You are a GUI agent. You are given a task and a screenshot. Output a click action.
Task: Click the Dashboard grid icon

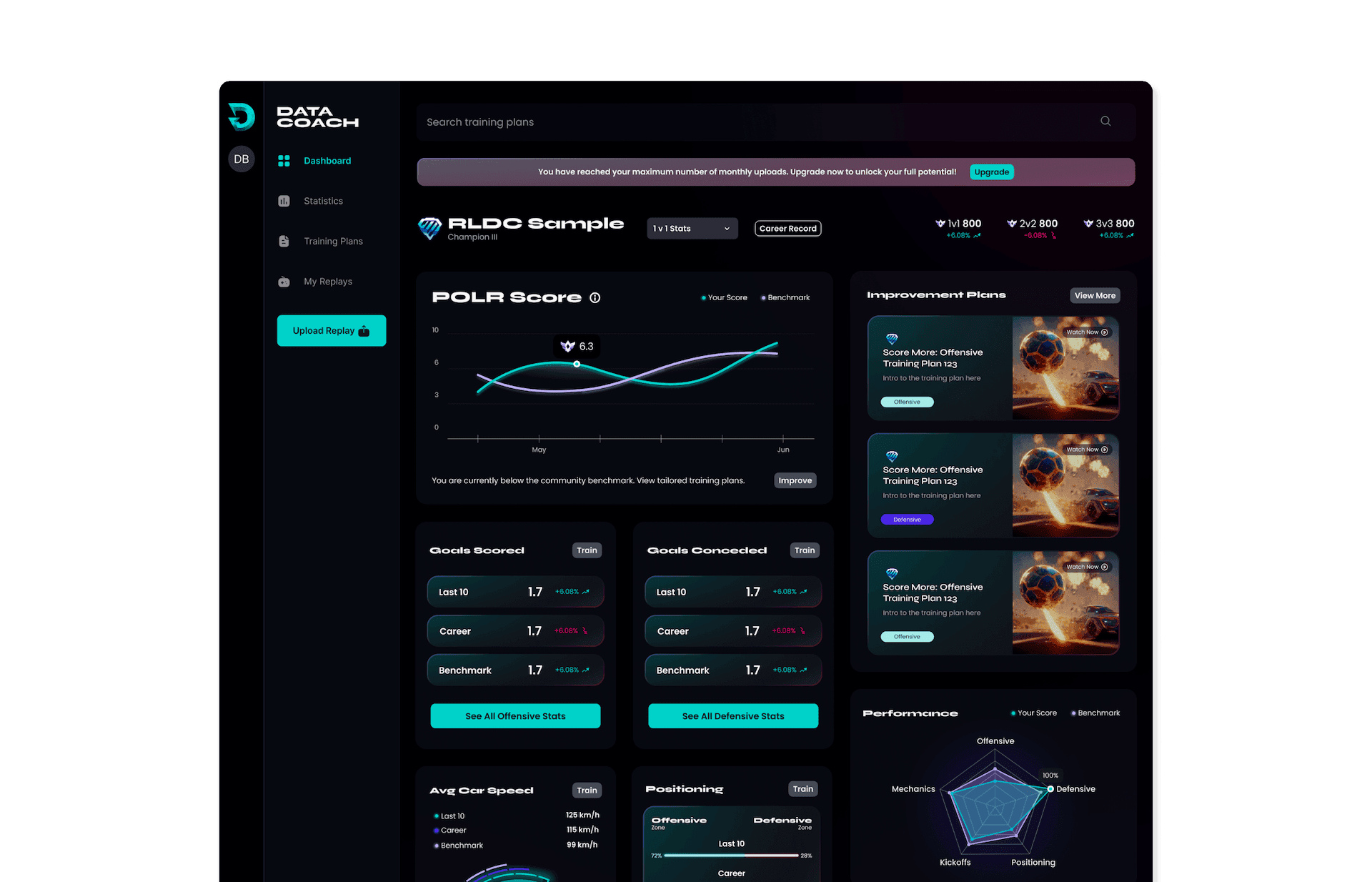284,161
